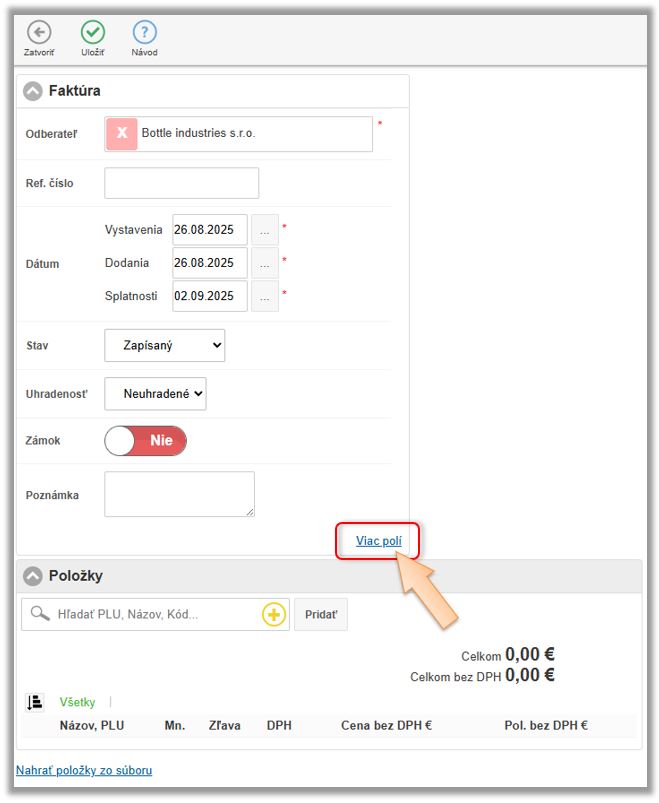The image size is (659, 803).
Task: Open the Stav dropdown
Action: [x=164, y=345]
